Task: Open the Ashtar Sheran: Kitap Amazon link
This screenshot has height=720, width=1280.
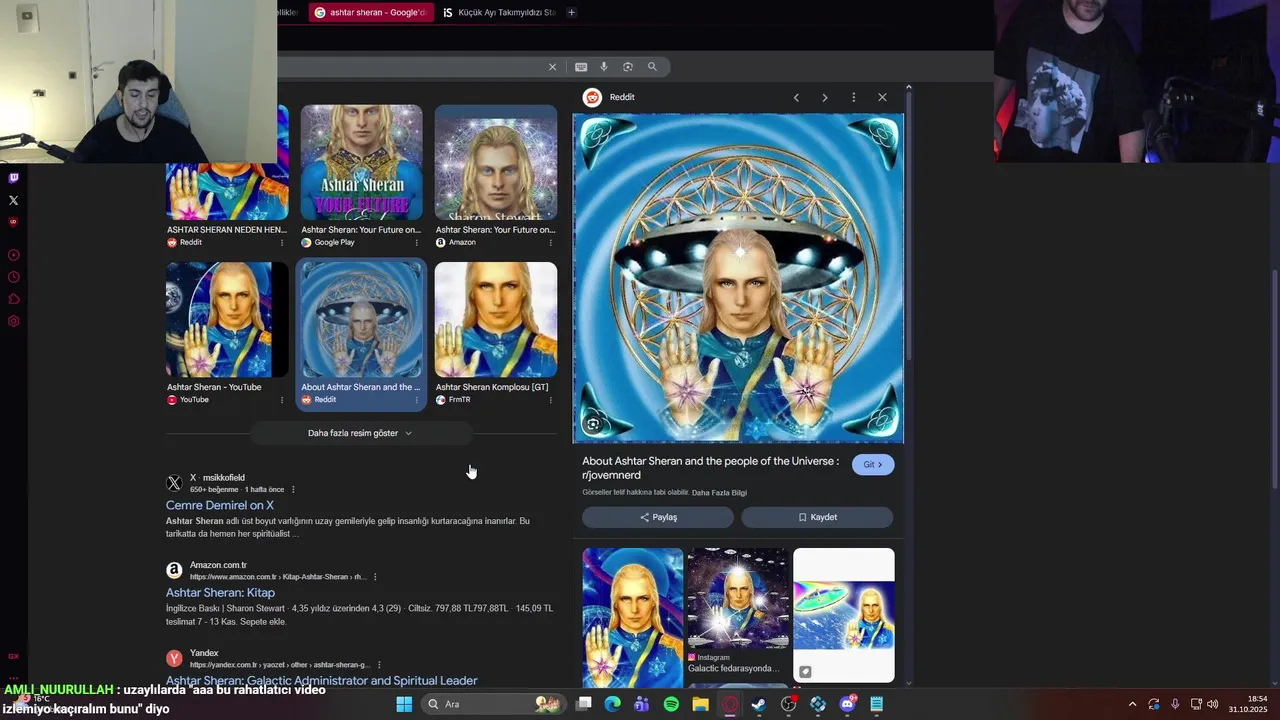Action: click(x=220, y=593)
